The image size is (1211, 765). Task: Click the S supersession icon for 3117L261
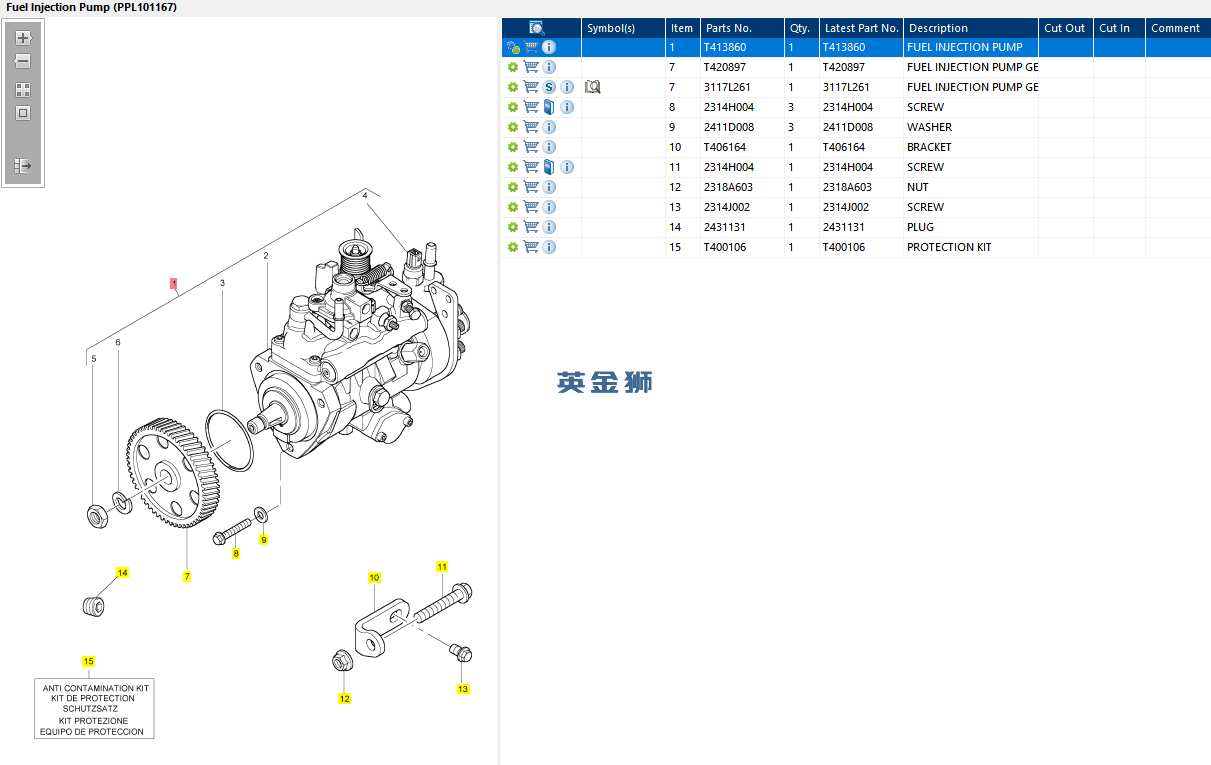[x=549, y=87]
